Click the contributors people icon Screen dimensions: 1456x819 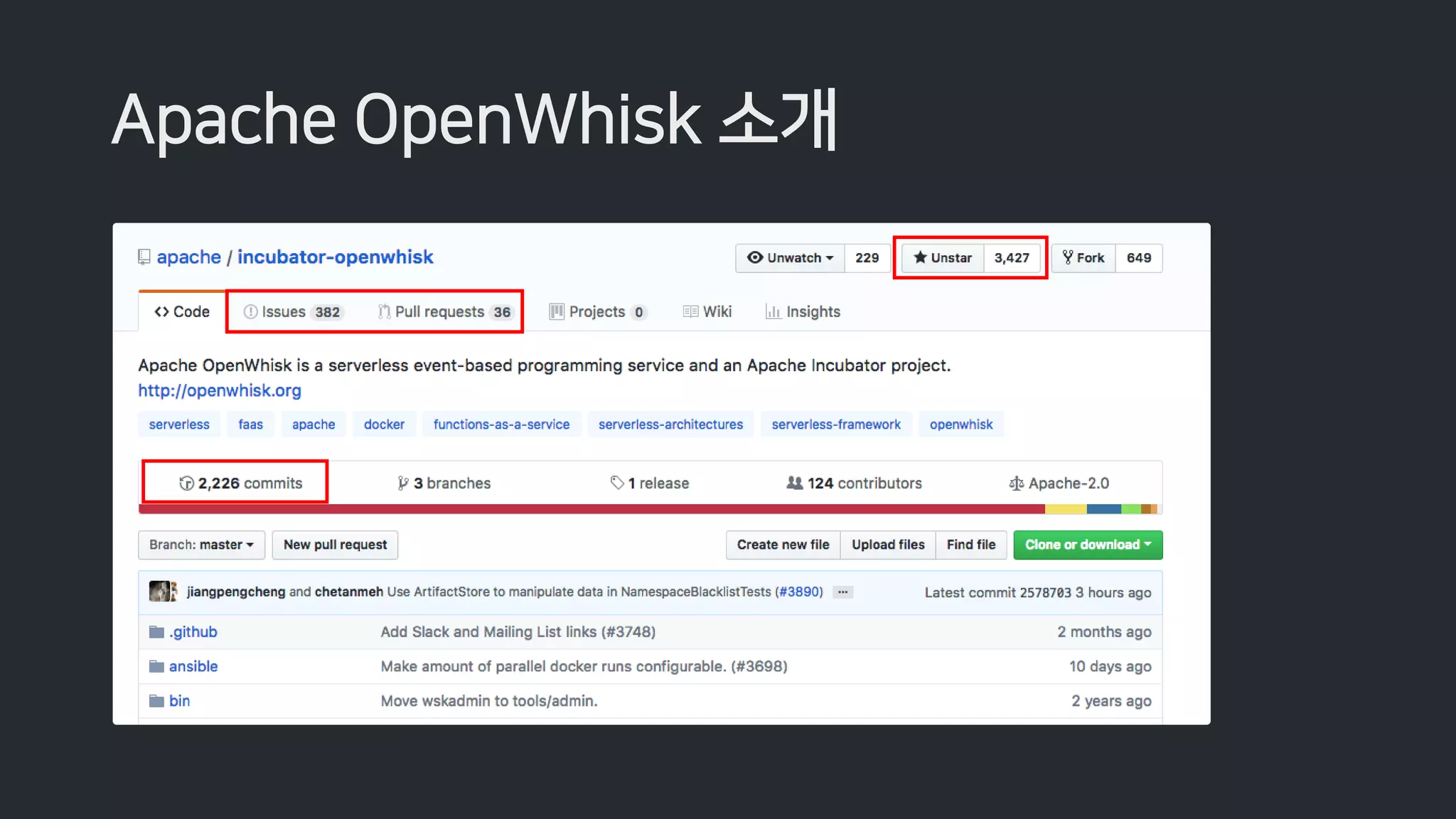(x=795, y=483)
